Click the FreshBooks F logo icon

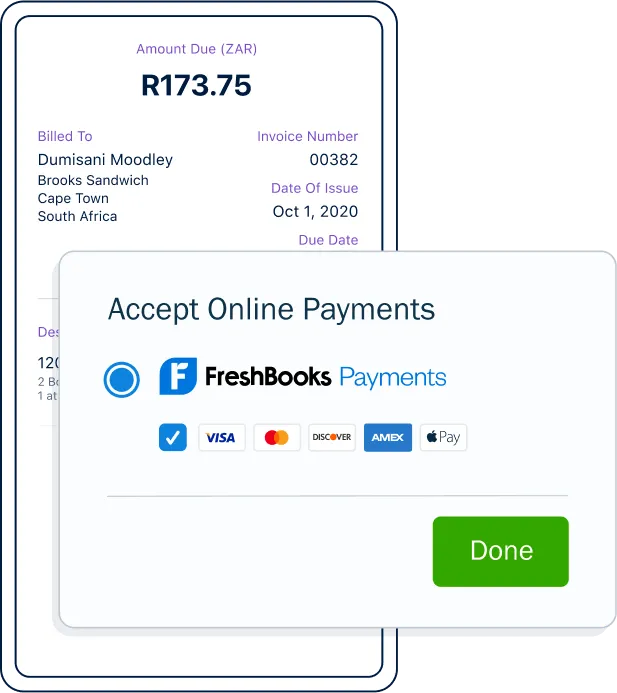[x=178, y=376]
